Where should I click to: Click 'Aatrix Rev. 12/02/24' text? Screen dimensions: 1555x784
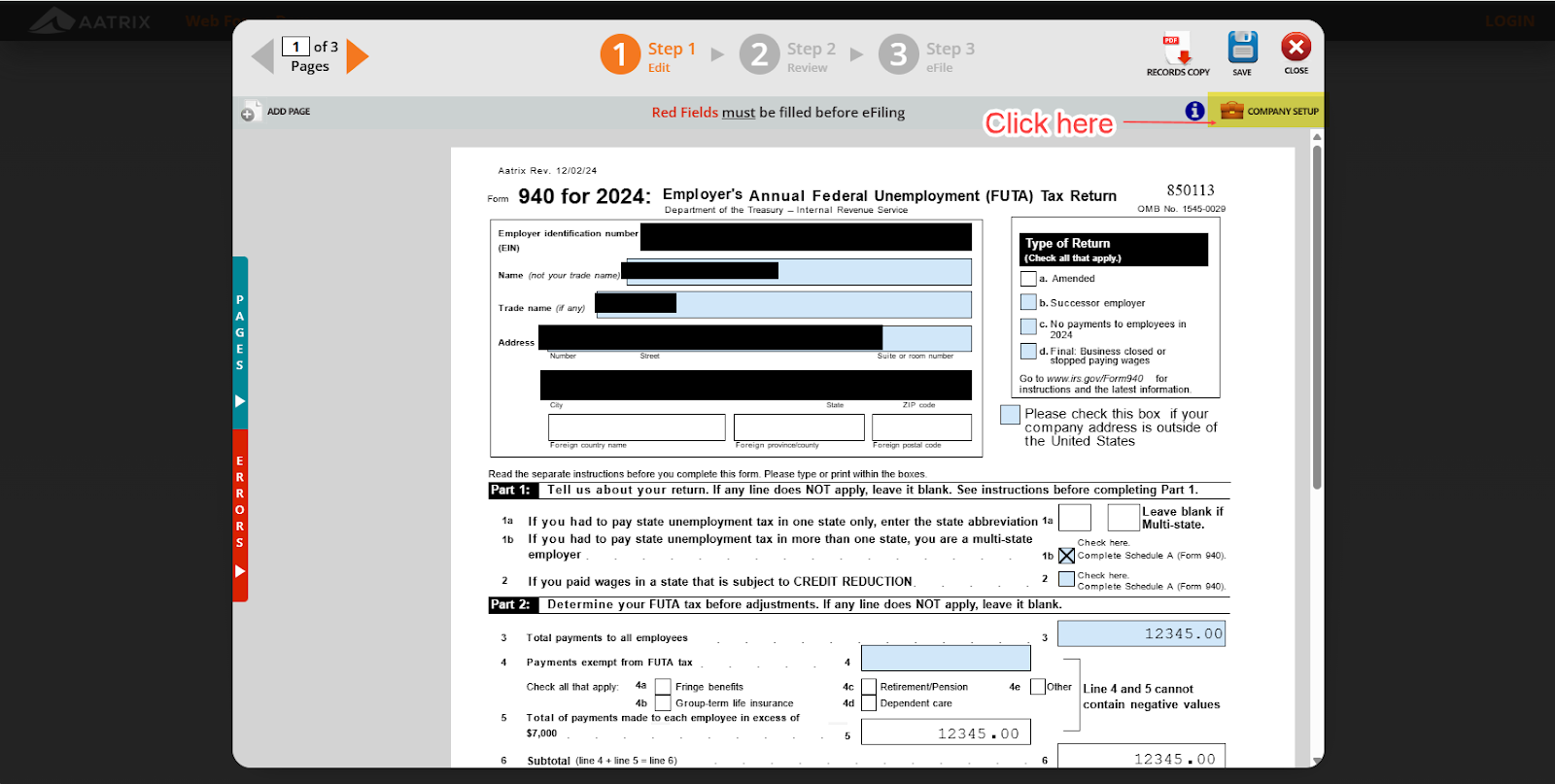click(547, 171)
